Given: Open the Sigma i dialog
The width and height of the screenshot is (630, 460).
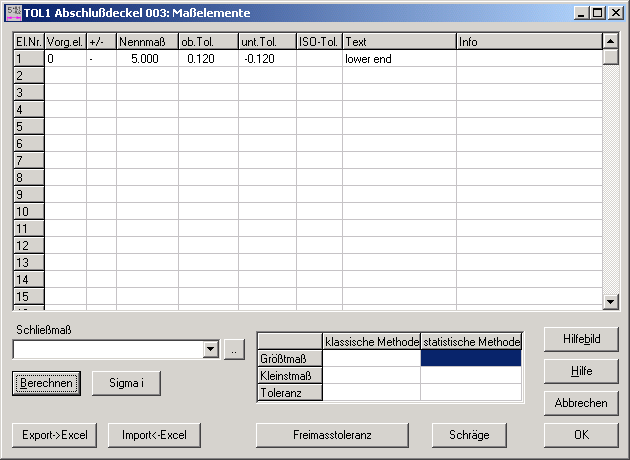Looking at the screenshot, I should click(x=126, y=383).
